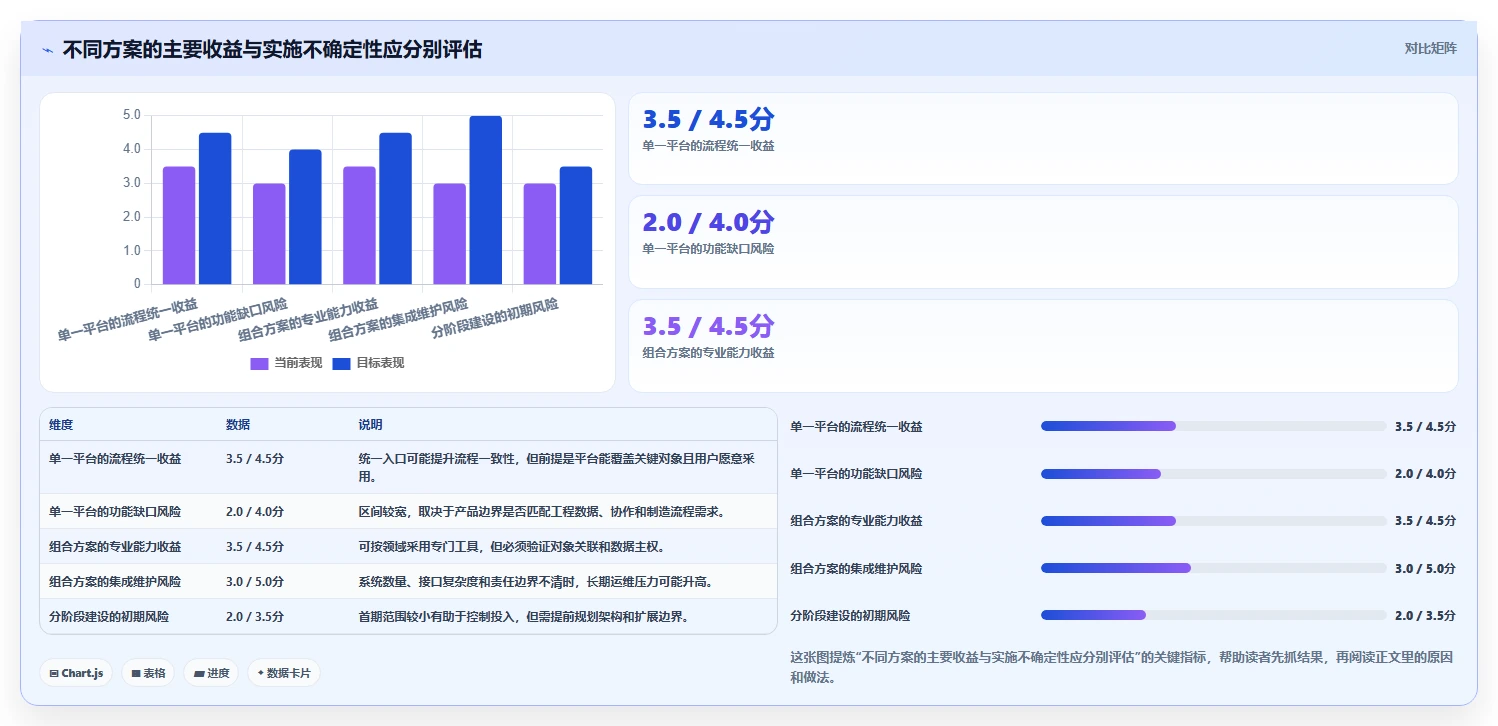Click the purple bar for 组合方案的集成维护风险
Viewport: 1498px width, 726px height.
[449, 234]
